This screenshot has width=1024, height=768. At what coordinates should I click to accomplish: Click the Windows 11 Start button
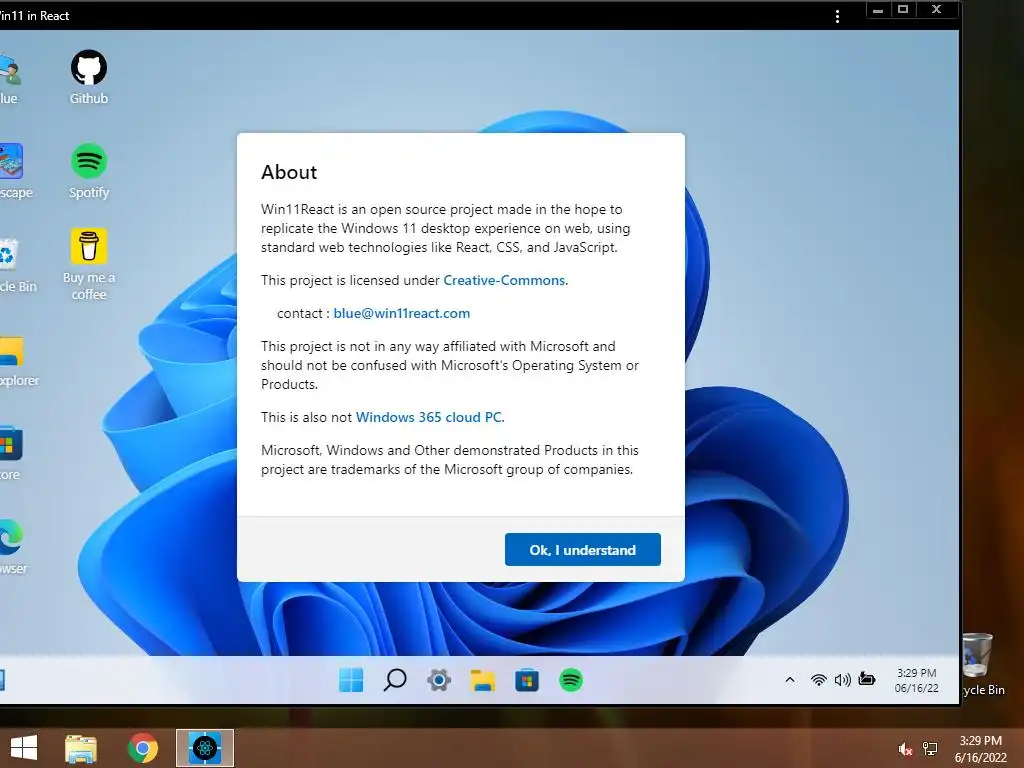click(351, 680)
